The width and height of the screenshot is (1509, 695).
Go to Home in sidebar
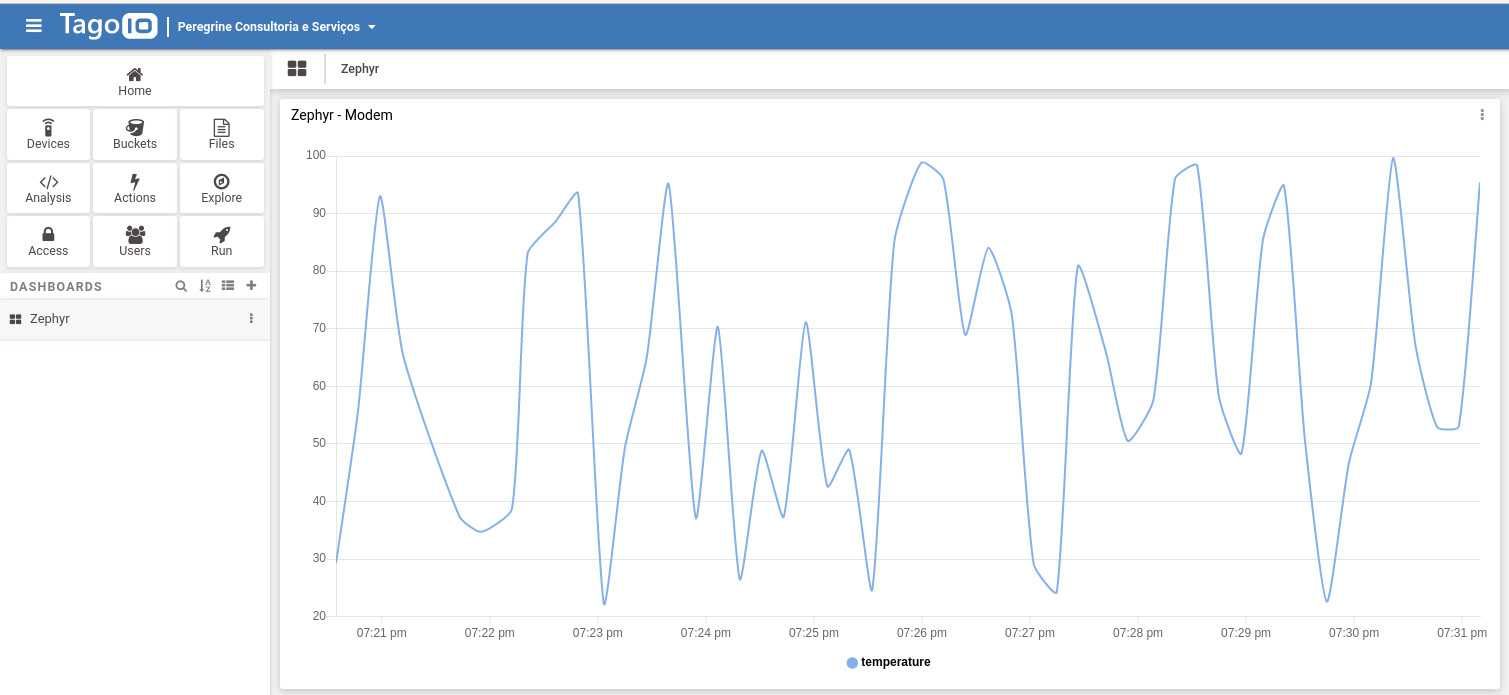point(135,81)
